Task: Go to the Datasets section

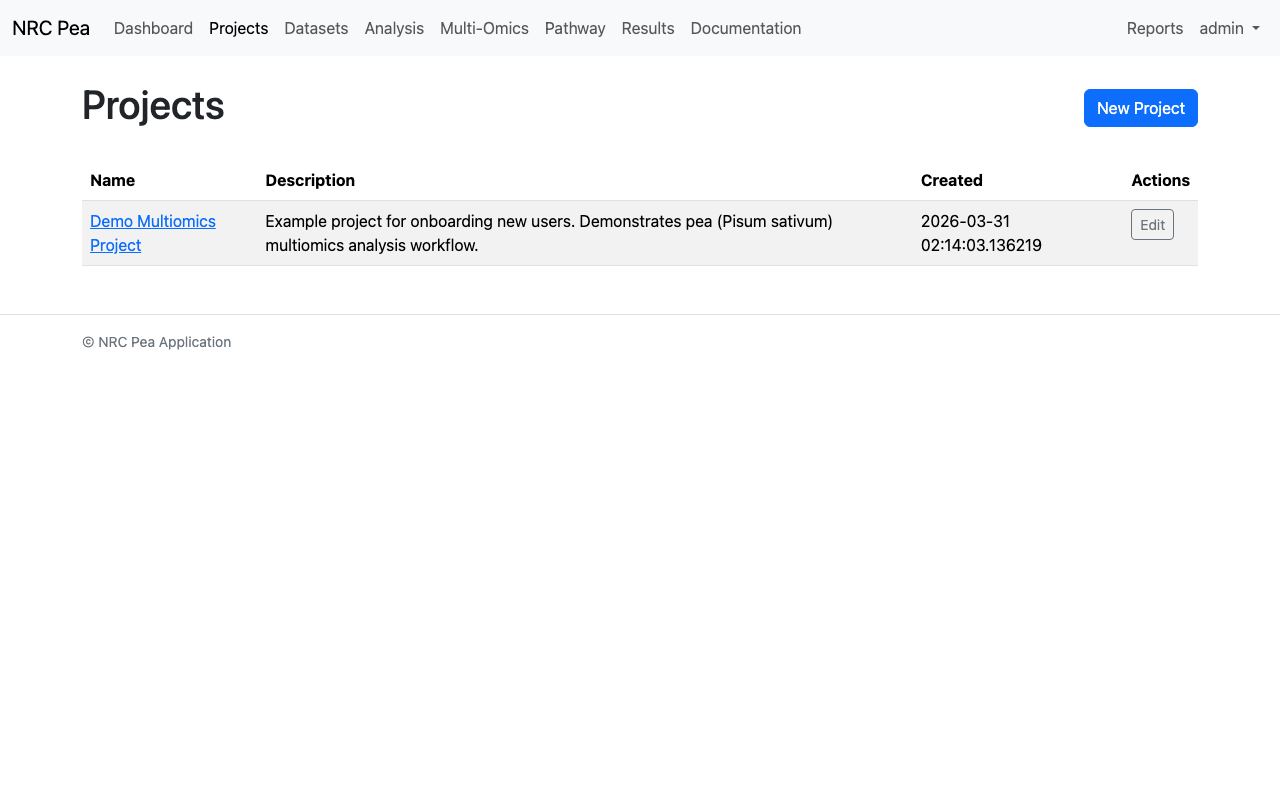Action: click(316, 28)
